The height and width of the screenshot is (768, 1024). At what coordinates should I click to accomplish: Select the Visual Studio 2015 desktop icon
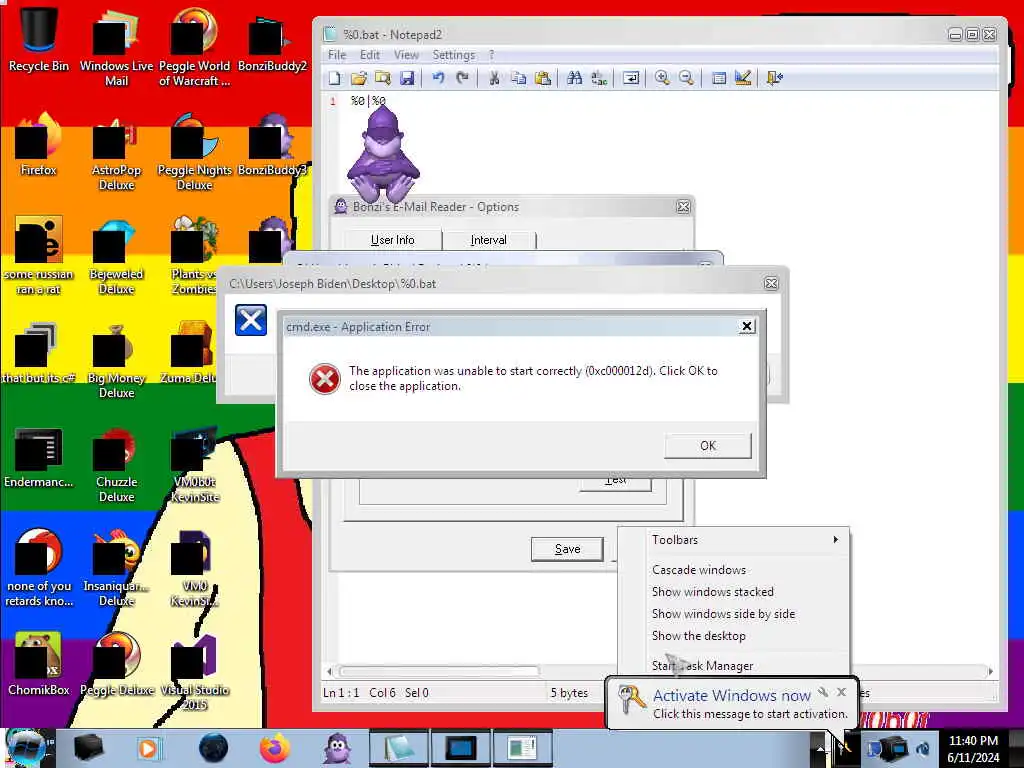point(195,671)
